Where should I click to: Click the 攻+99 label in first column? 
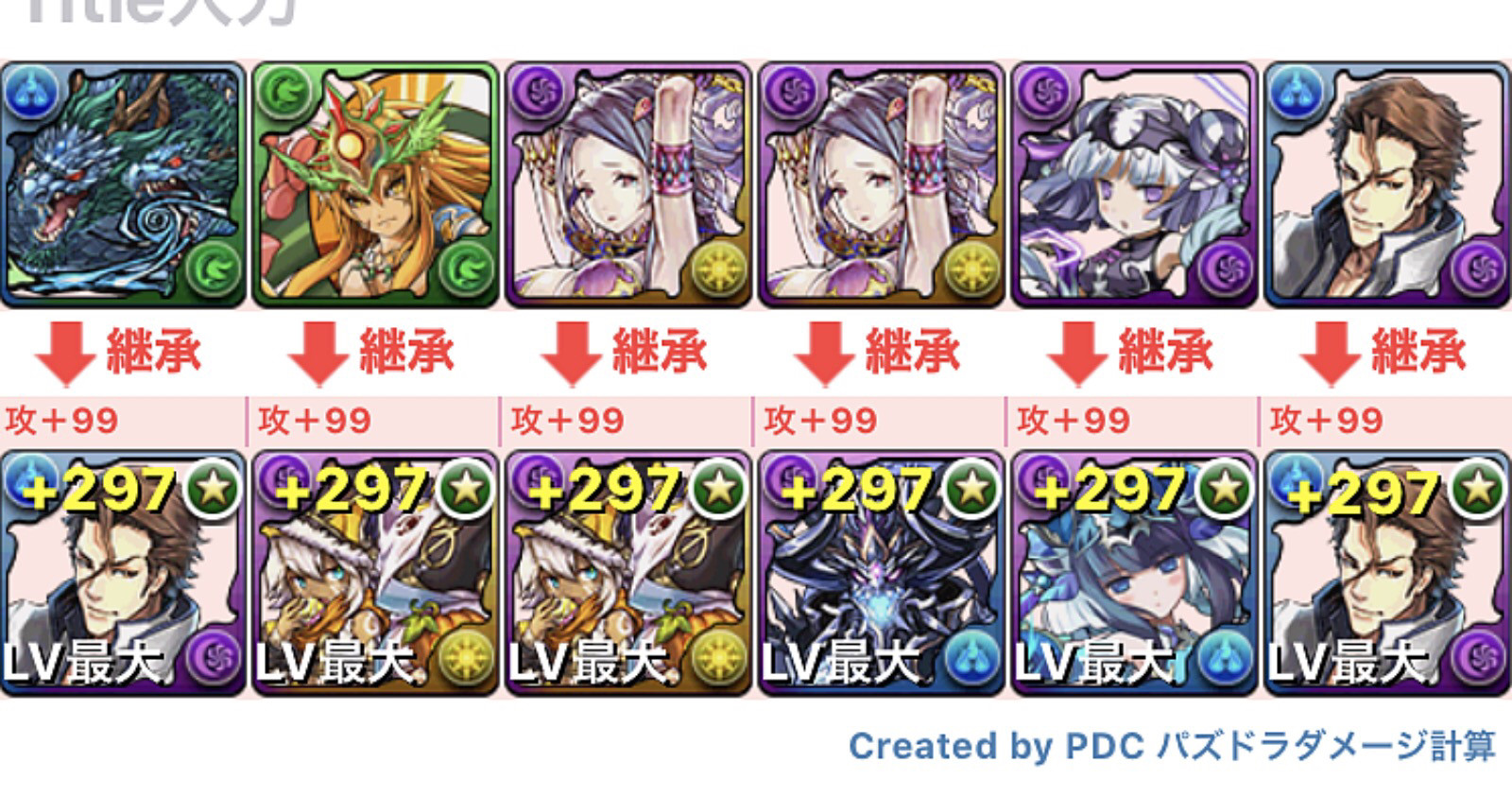(61, 420)
